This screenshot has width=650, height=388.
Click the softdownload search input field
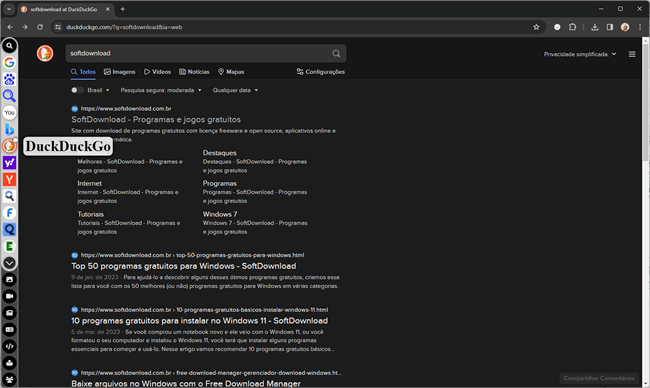[x=199, y=53]
